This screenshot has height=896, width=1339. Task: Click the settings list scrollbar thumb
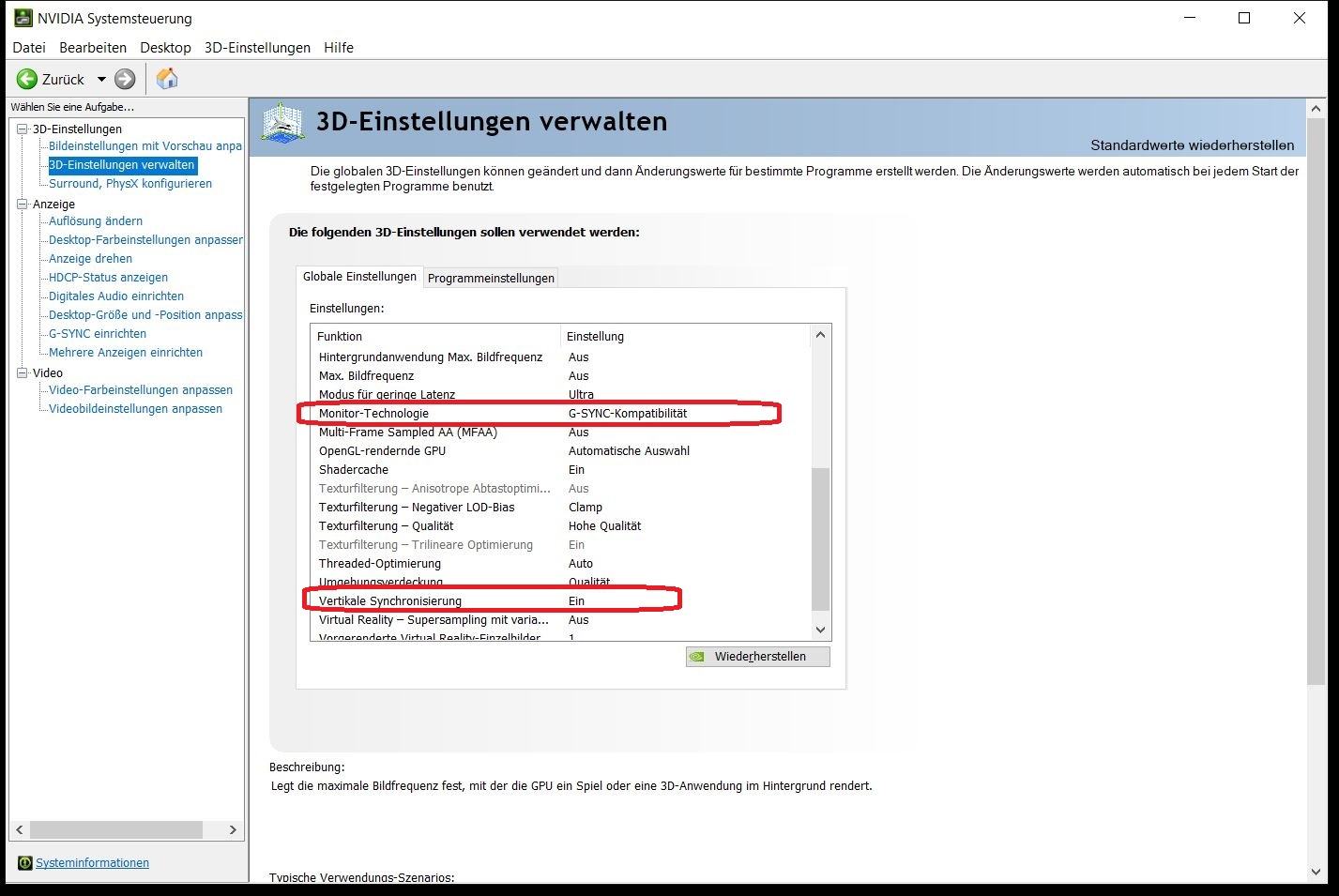tap(820, 539)
